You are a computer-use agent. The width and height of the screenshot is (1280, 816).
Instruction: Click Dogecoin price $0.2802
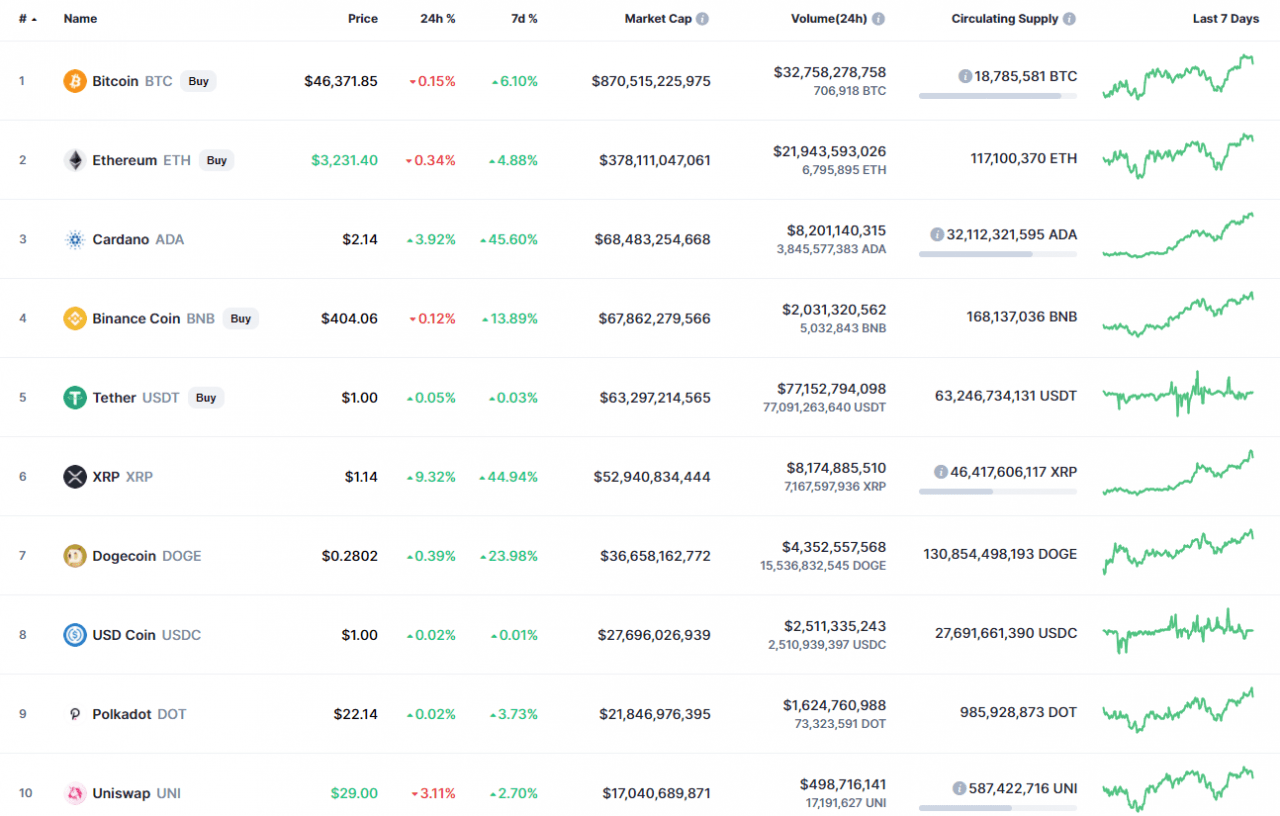pos(349,555)
